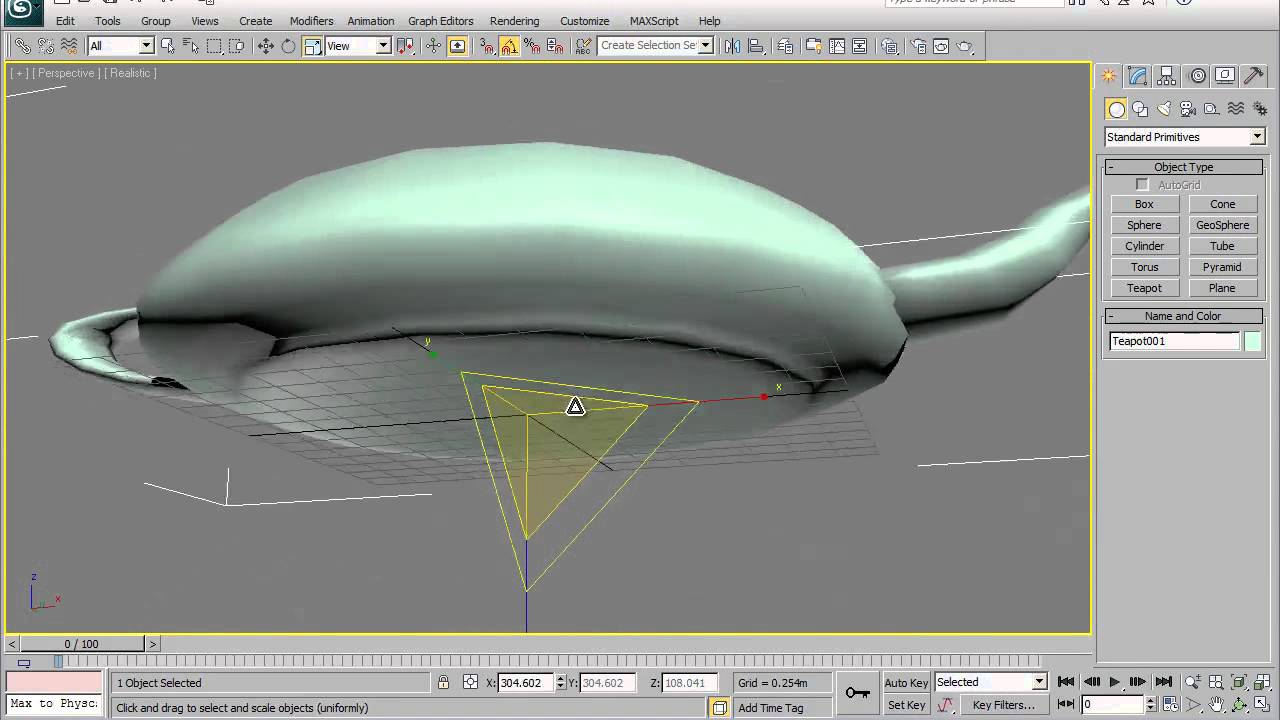Open Edit Named Selection Sets
Image resolution: width=1280 pixels, height=720 pixels.
[584, 46]
